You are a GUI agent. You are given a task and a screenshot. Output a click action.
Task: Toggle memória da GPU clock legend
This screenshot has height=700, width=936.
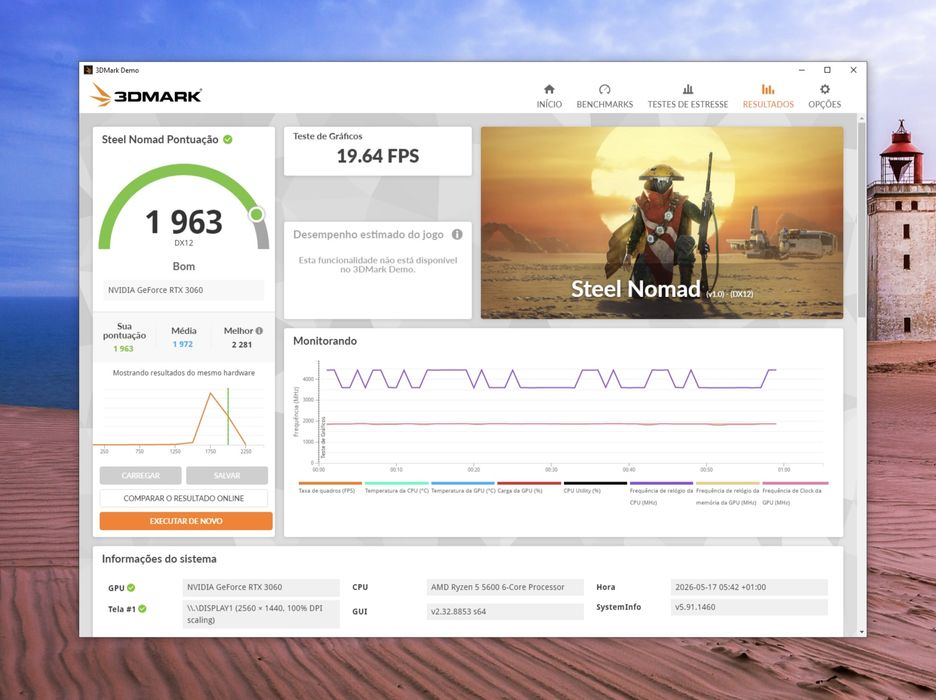pyautogui.click(x=728, y=494)
